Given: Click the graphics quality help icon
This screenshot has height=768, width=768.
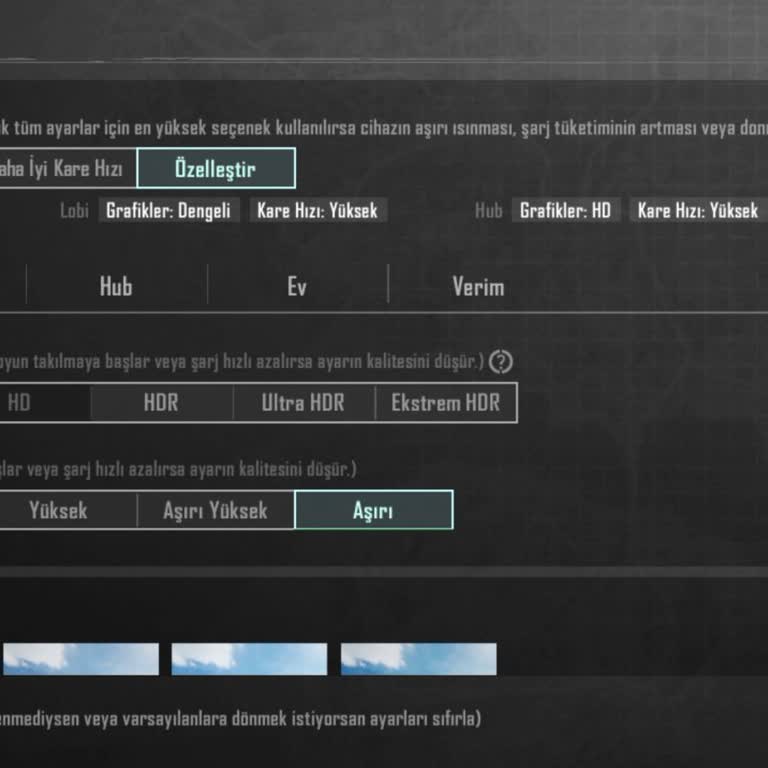Looking at the screenshot, I should pos(501,362).
